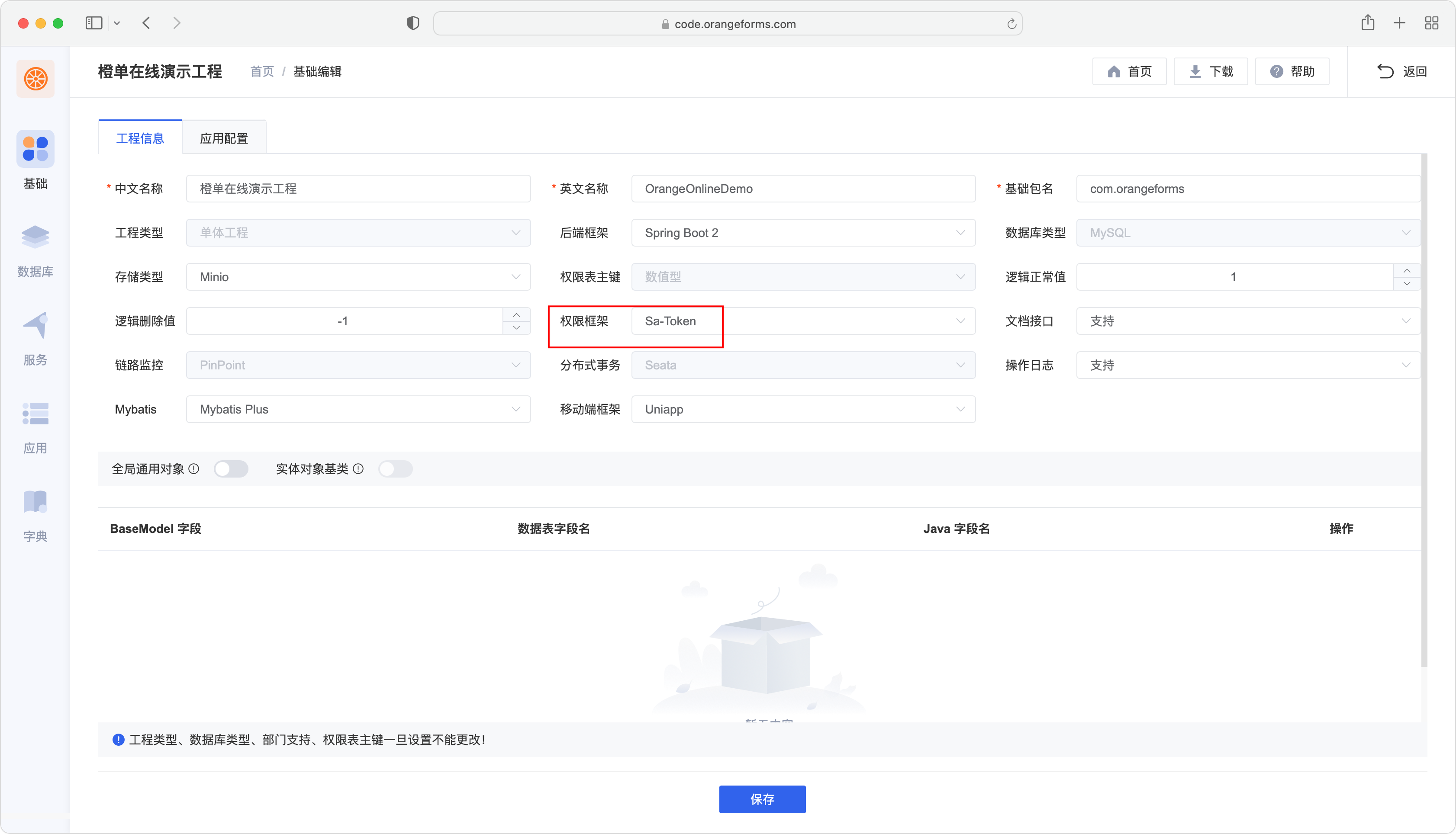Enable the 全局通用对象 toggle
The height and width of the screenshot is (834, 1456).
pos(228,468)
